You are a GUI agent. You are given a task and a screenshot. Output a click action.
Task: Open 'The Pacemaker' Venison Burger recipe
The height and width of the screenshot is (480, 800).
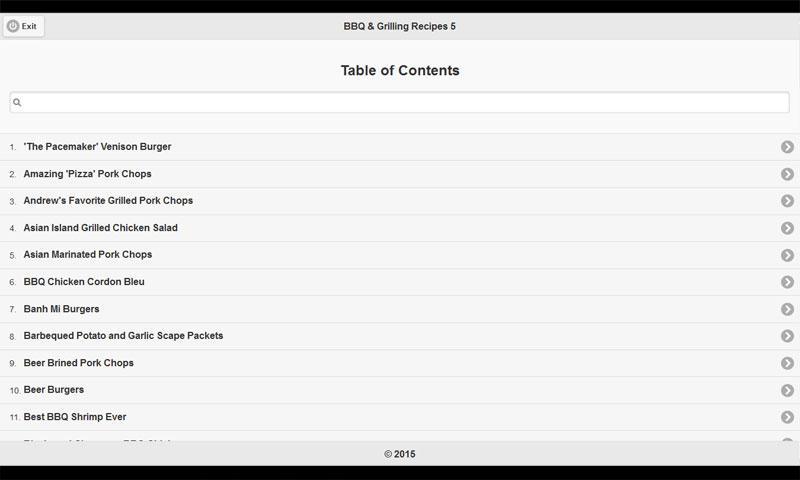coord(97,147)
